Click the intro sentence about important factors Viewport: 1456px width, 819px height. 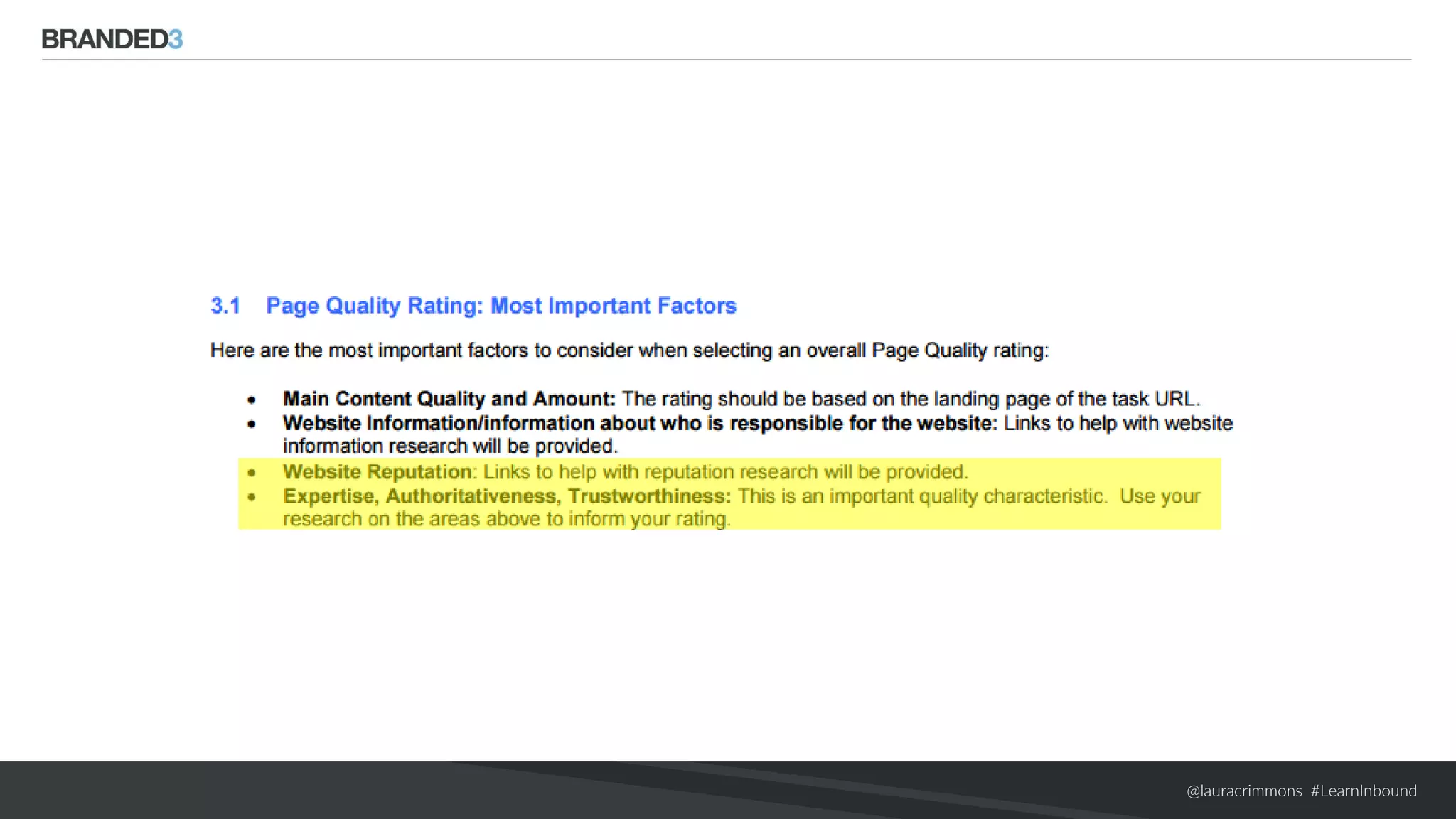(x=628, y=350)
